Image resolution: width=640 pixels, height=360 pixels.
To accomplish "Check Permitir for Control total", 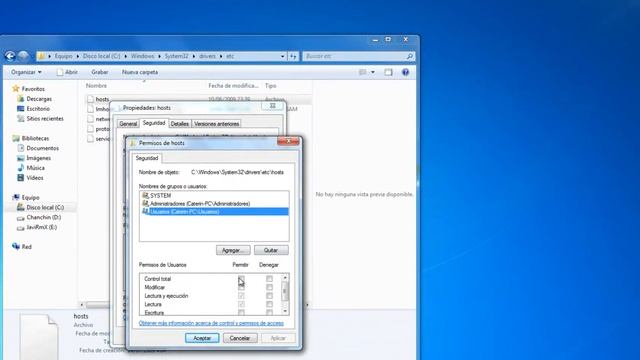I will coord(241,279).
